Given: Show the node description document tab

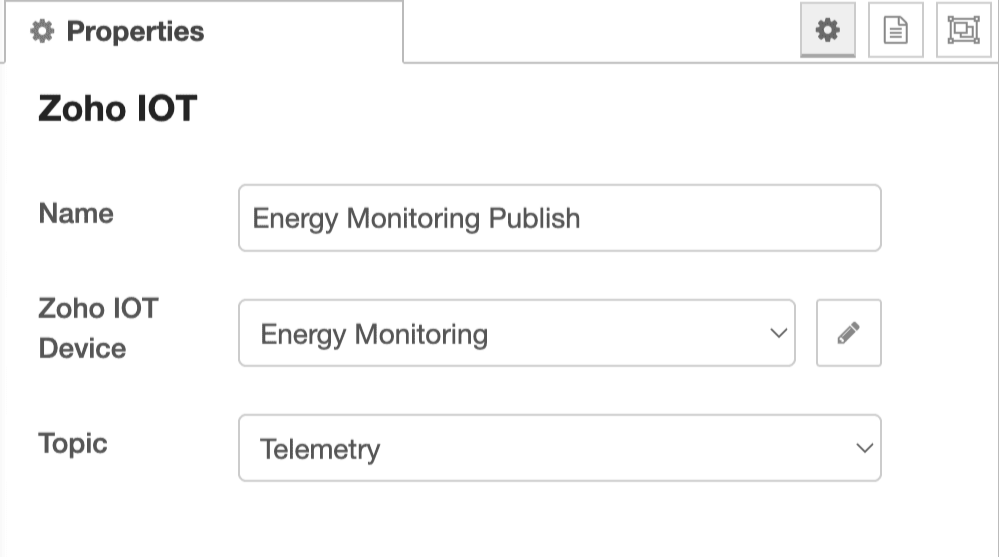Looking at the screenshot, I should coord(895,31).
